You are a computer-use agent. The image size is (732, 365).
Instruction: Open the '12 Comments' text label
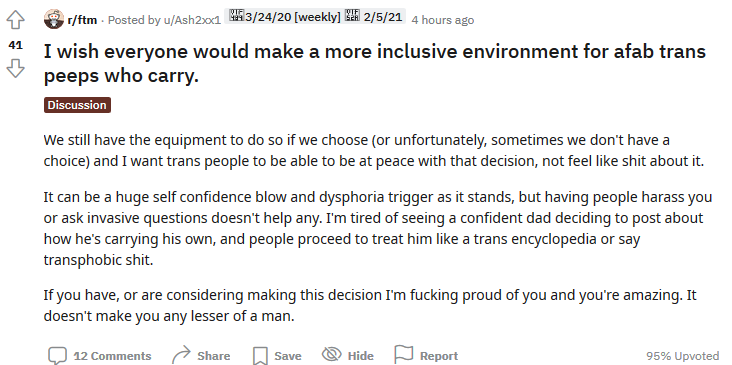pyautogui.click(x=113, y=356)
